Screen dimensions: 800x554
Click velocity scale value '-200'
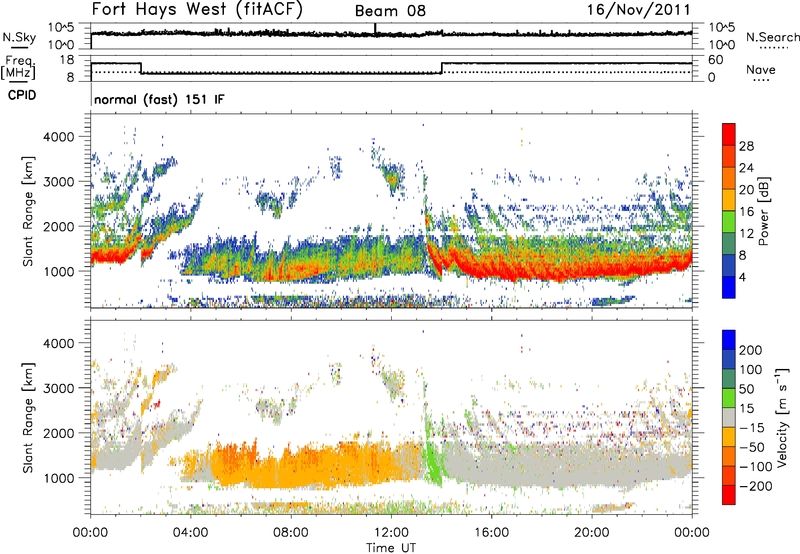click(754, 486)
